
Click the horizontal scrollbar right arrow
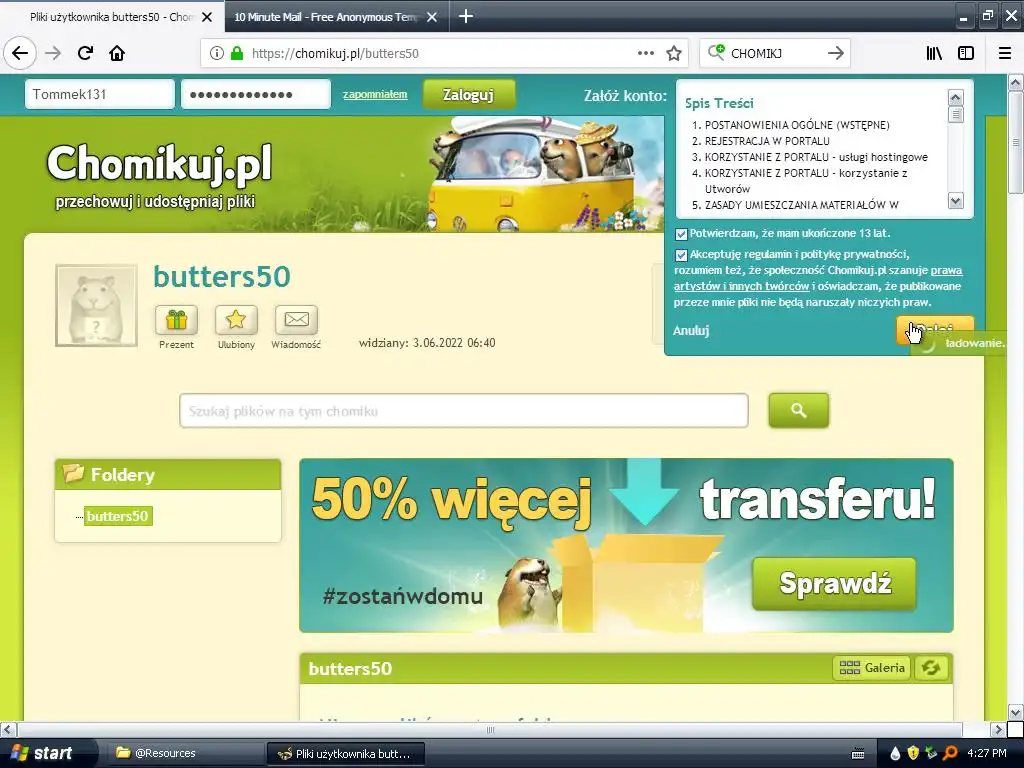pyautogui.click(x=998, y=729)
